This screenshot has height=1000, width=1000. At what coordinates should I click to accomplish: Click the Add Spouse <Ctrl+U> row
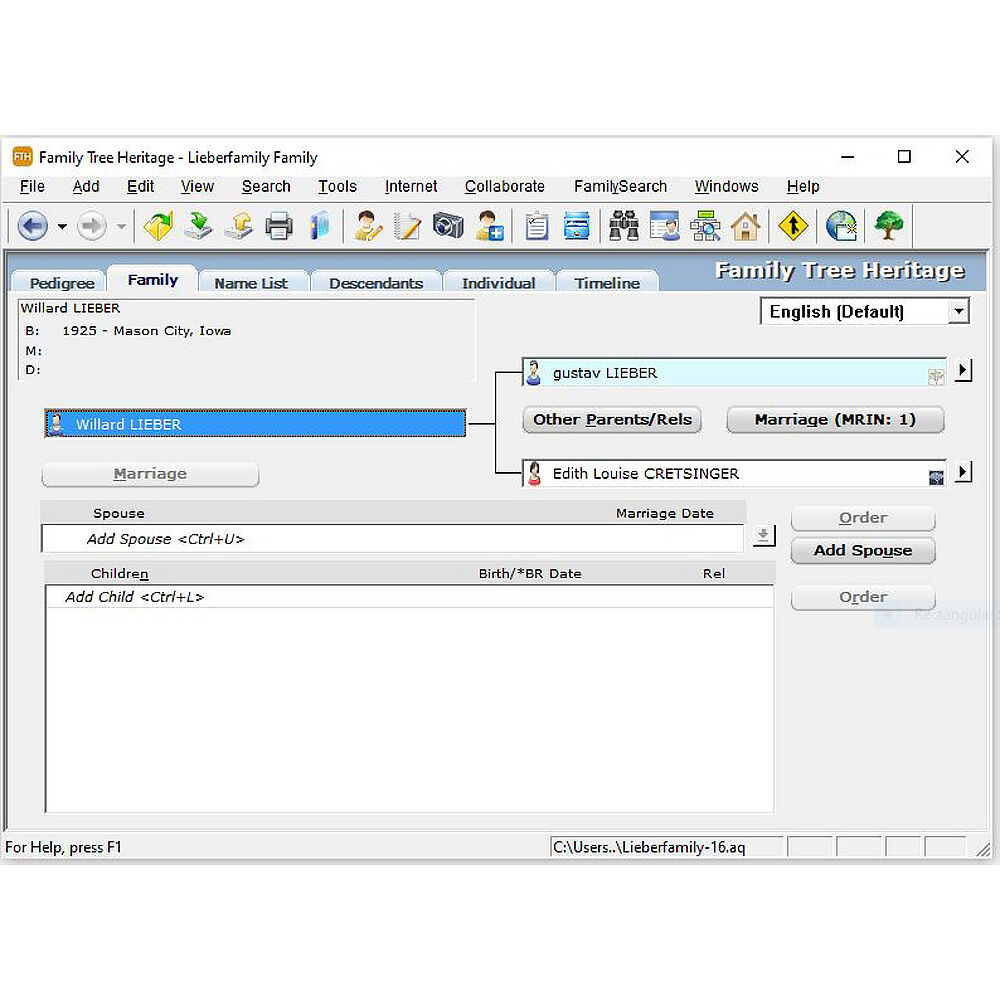[392, 539]
